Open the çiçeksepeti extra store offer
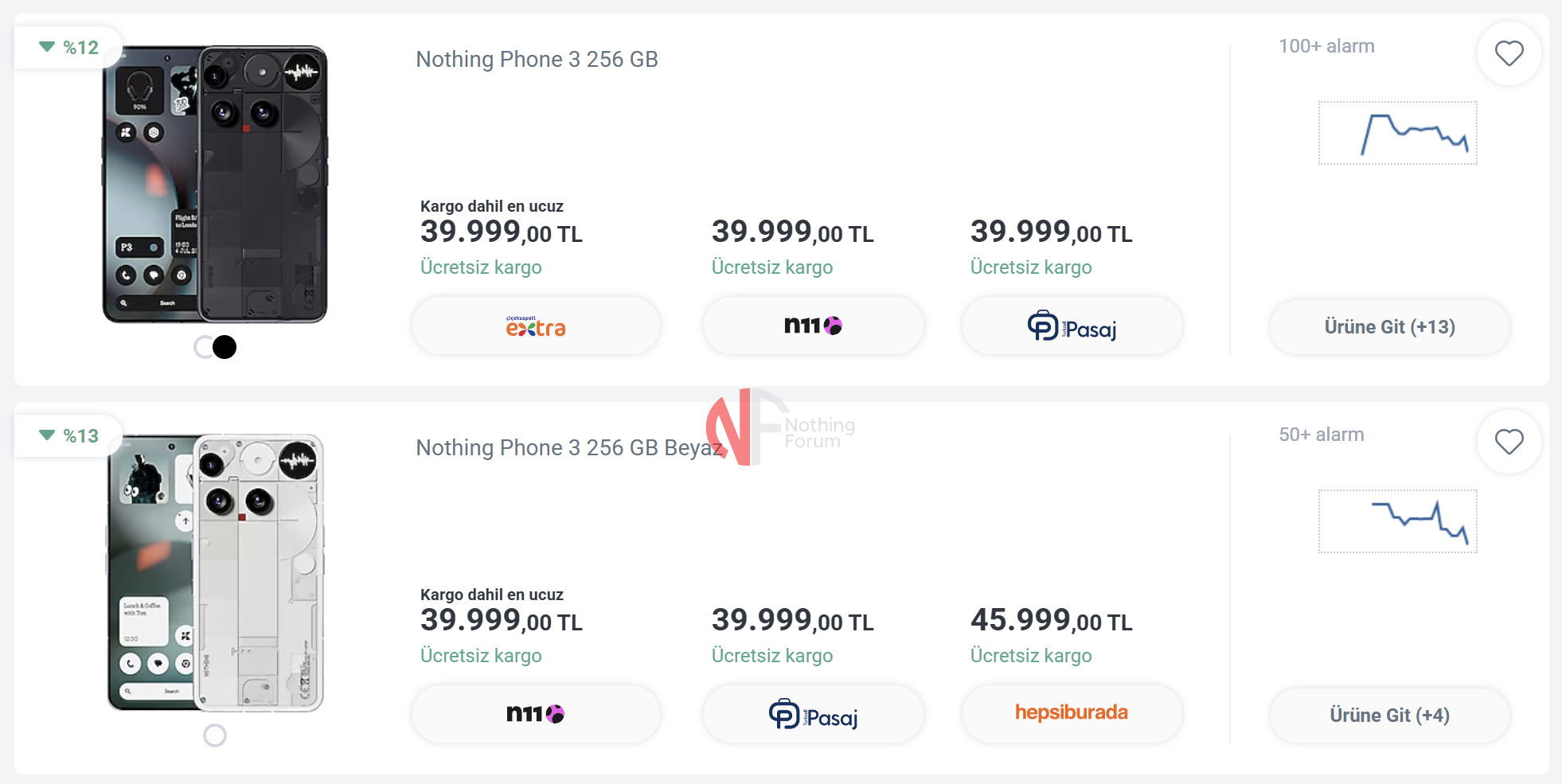The image size is (1562, 784). 536,326
